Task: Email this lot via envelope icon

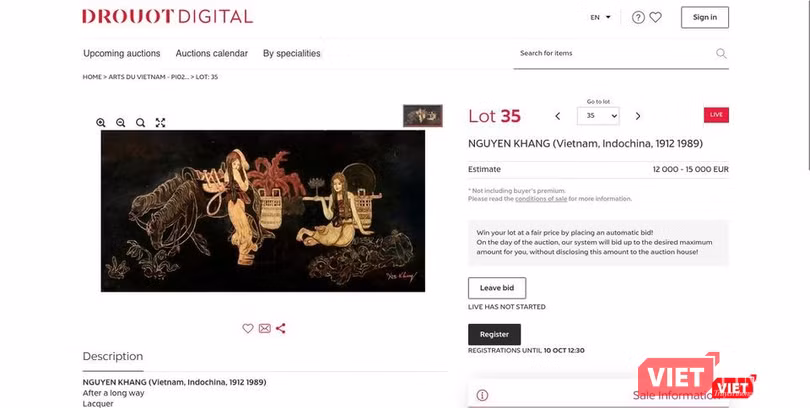Action: click(264, 328)
